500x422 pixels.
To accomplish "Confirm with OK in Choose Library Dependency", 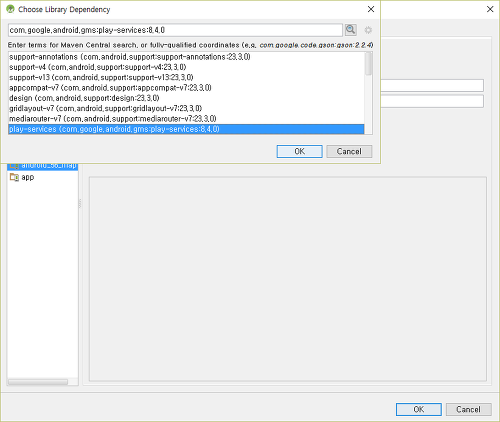I will click(300, 151).
